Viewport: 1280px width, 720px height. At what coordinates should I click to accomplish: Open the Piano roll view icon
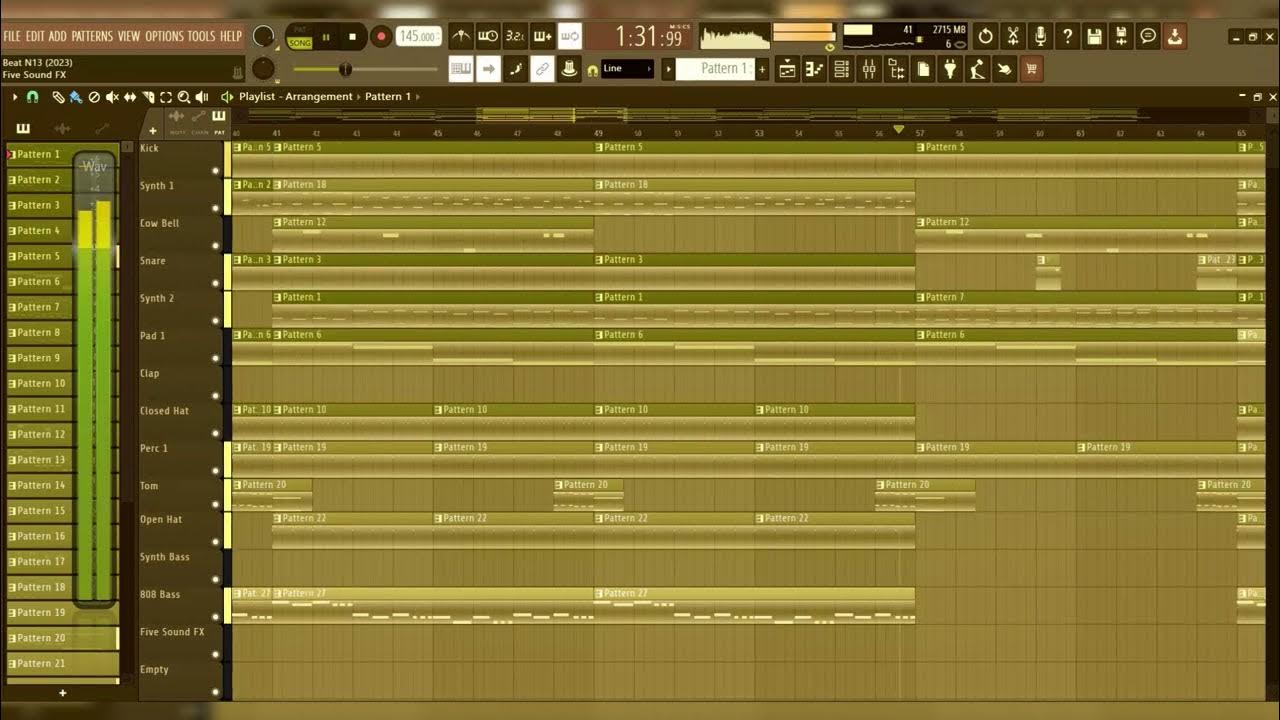coord(814,69)
